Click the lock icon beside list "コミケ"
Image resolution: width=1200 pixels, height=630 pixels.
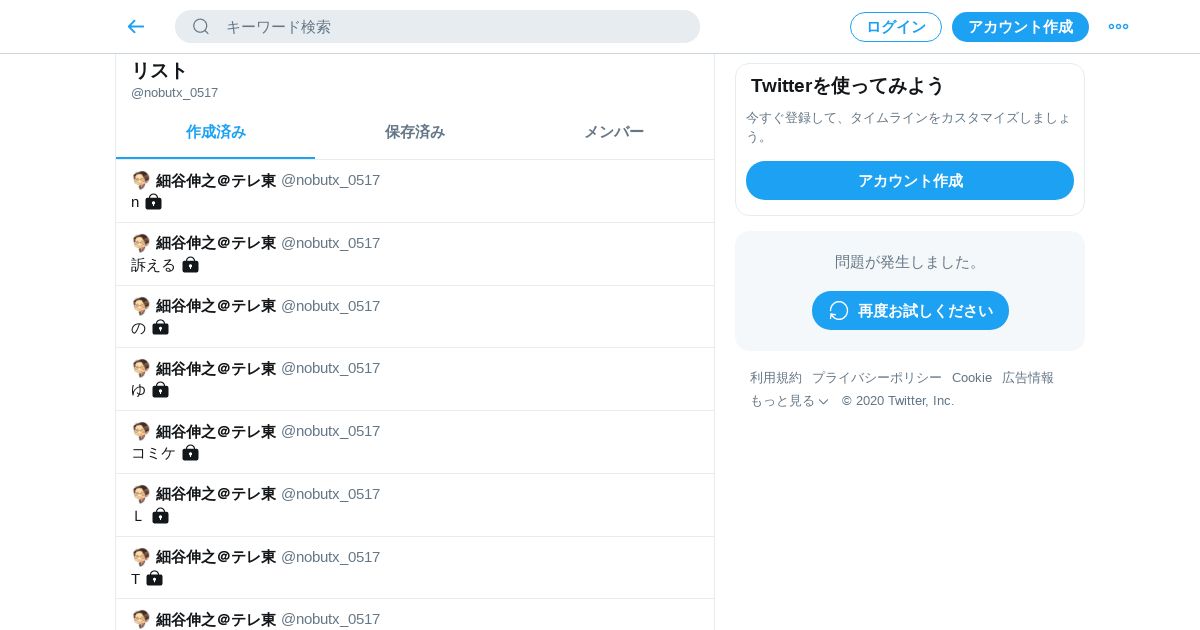[190, 453]
